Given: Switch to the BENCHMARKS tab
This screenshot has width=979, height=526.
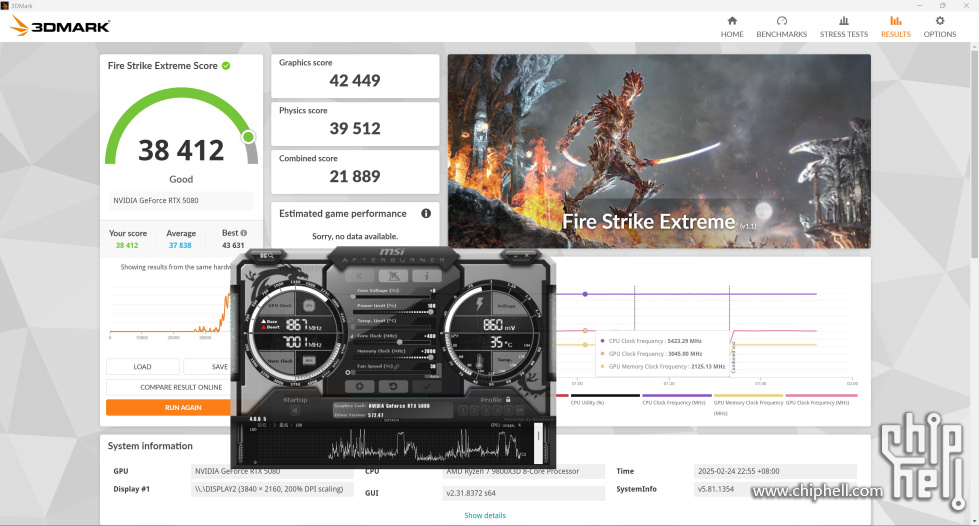Looking at the screenshot, I should point(781,27).
